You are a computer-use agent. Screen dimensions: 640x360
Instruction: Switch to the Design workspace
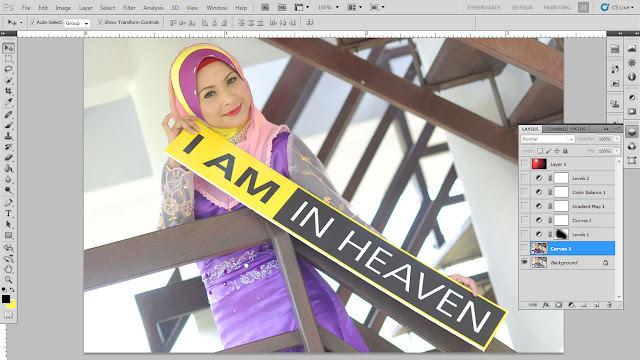pos(522,7)
